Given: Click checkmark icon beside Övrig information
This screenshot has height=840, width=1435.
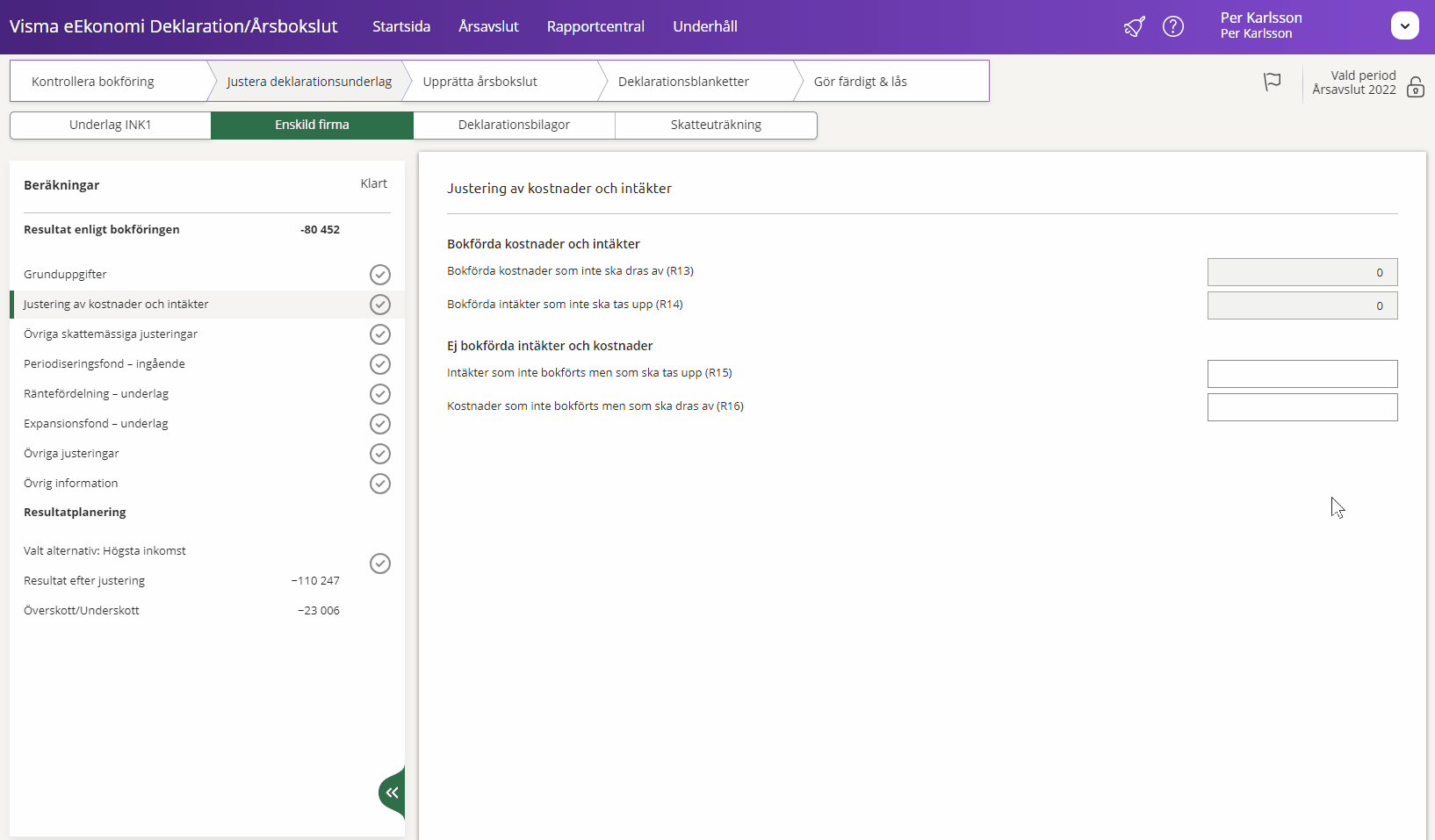Looking at the screenshot, I should point(379,484).
